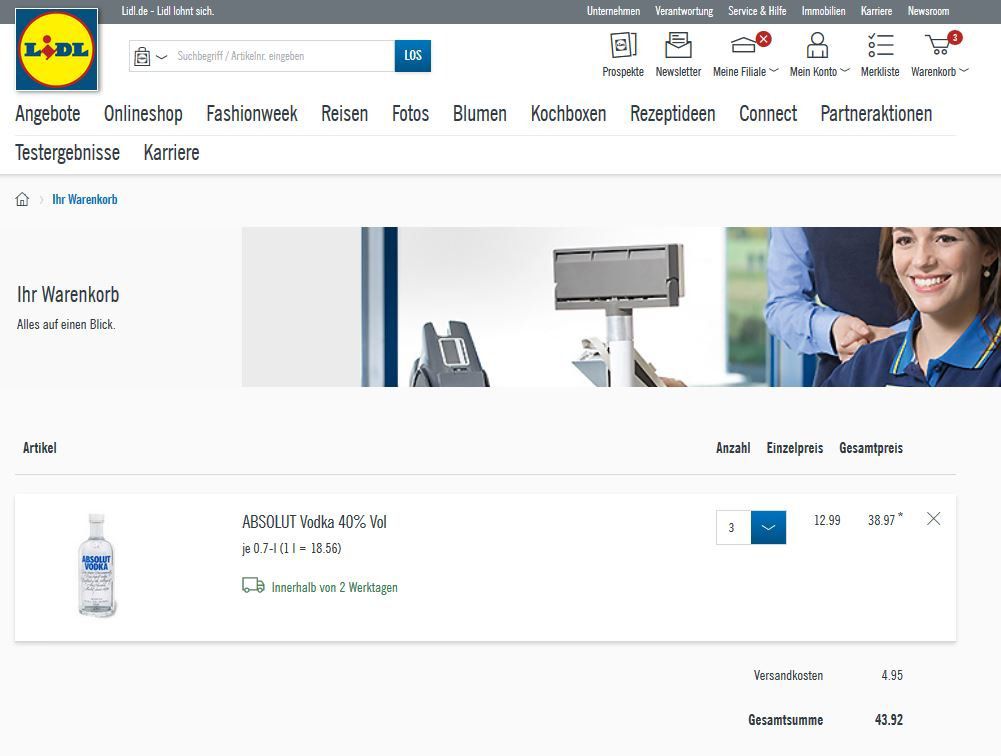Open the Warenkorb cart icon
Viewport: 1001px width, 756px height.
(938, 45)
